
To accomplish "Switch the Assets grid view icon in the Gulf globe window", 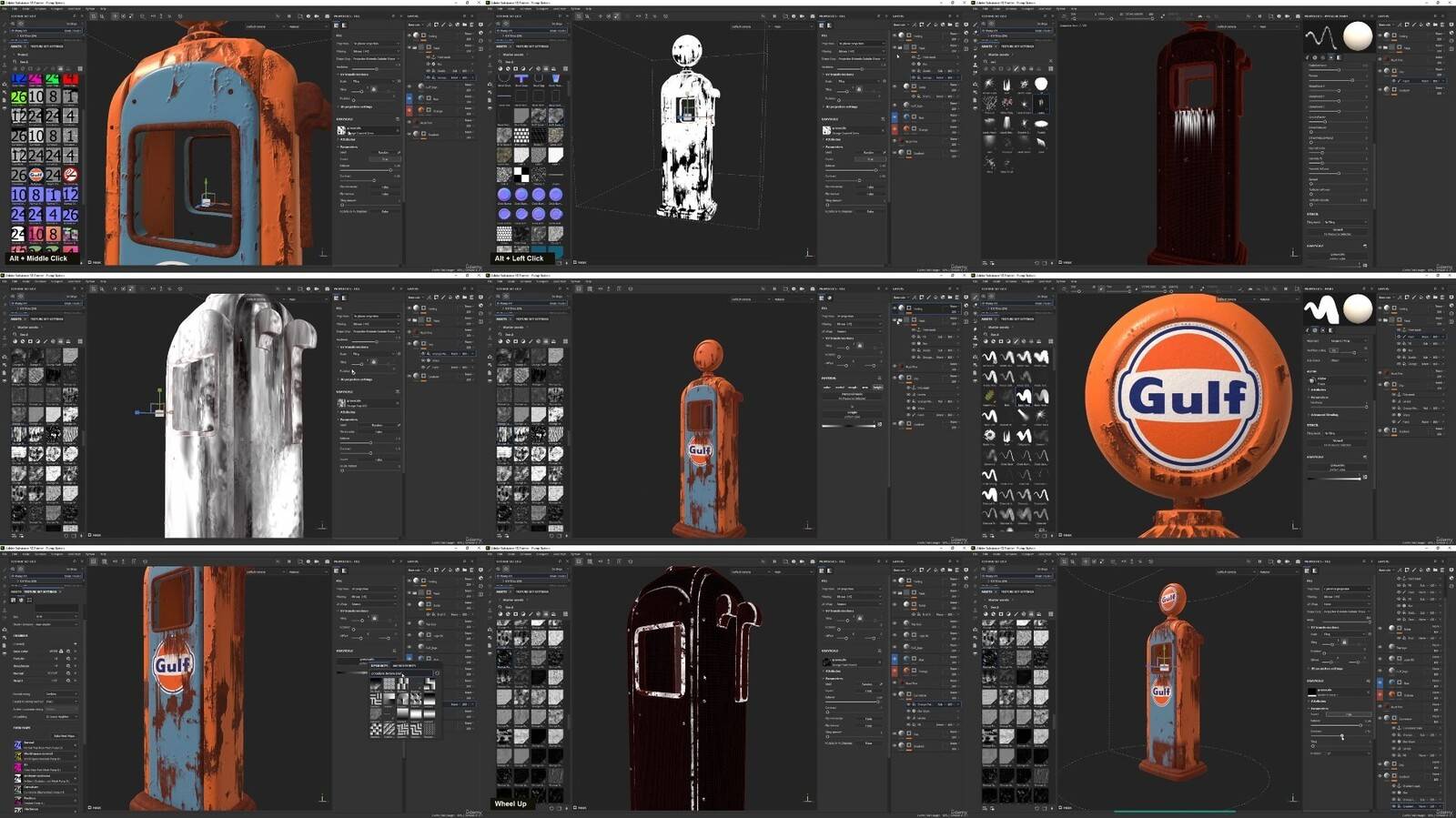I will click(x=1051, y=341).
